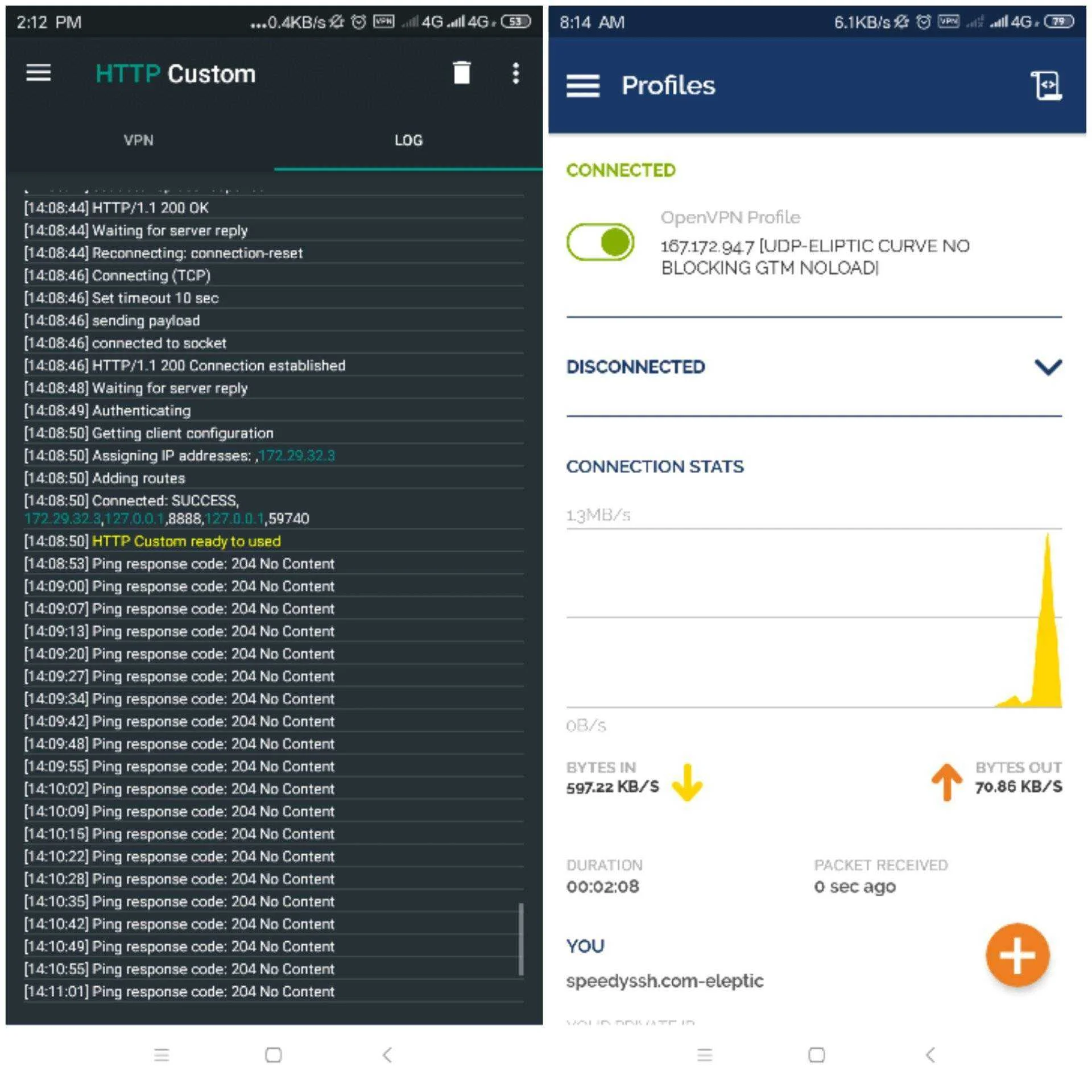
Task: Tap battery 53 indicator in left status bar
Action: [516, 22]
